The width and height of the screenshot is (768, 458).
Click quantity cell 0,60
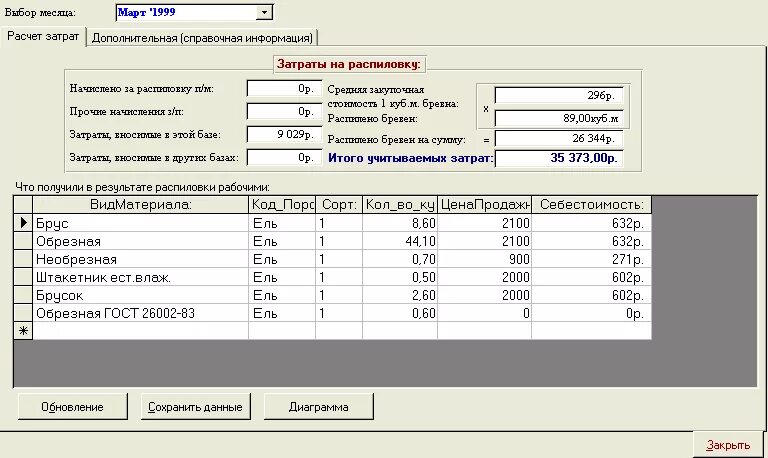400,313
